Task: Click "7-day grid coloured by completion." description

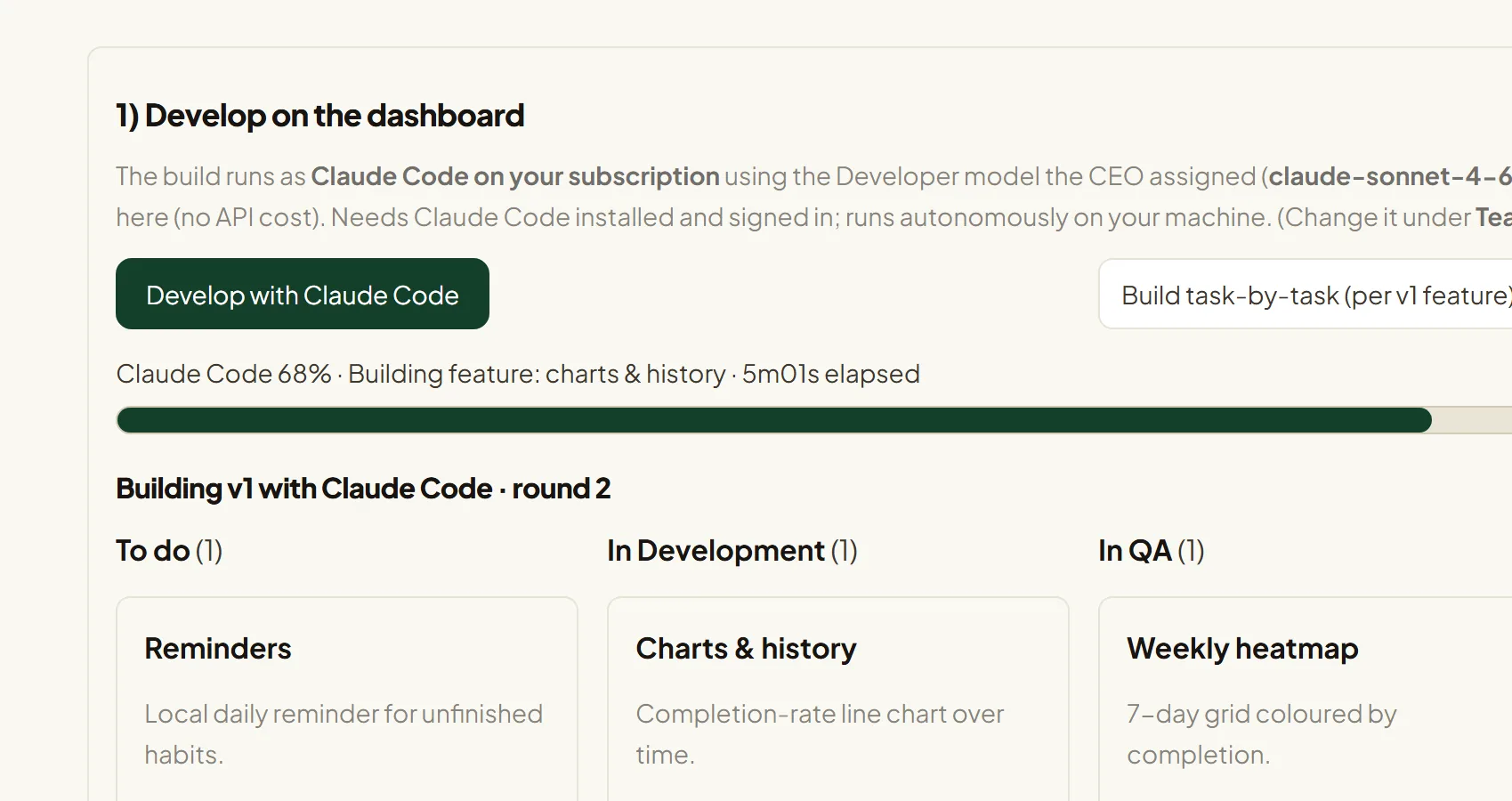Action: 1262,734
